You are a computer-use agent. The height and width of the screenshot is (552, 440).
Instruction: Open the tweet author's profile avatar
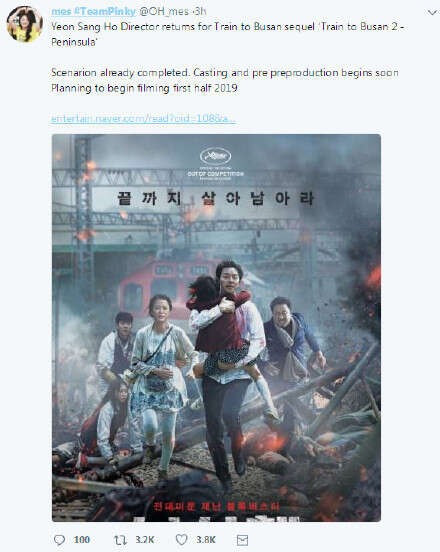(x=24, y=24)
